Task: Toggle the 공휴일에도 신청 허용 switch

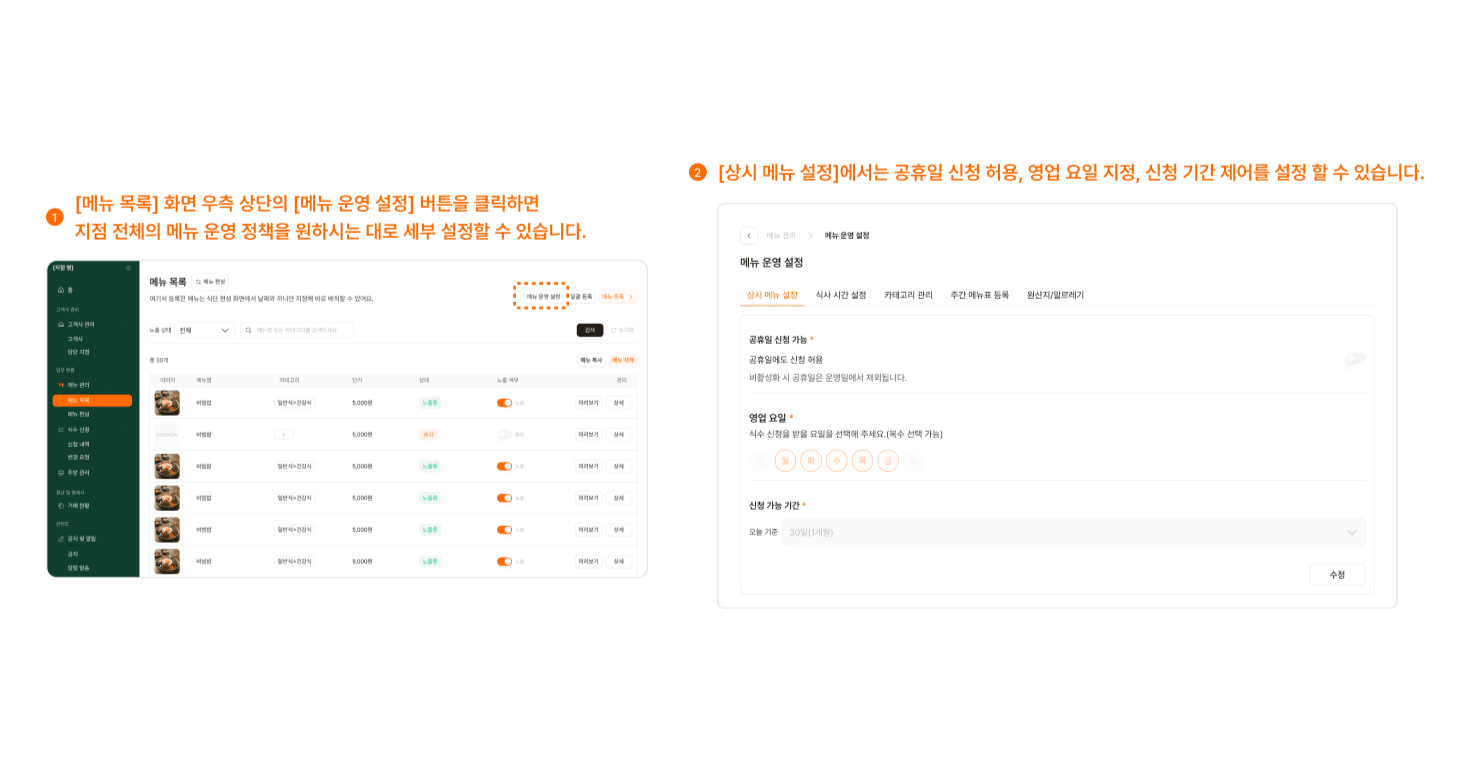Action: click(x=1355, y=359)
